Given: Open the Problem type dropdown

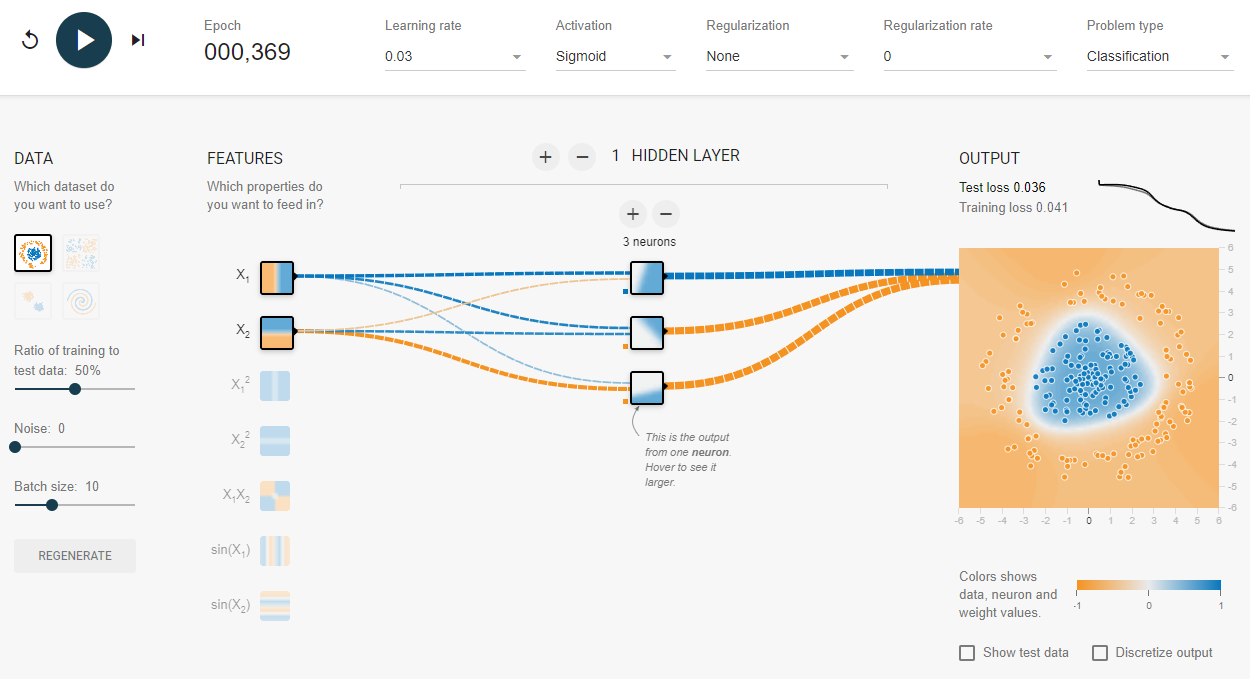Looking at the screenshot, I should coord(1160,57).
